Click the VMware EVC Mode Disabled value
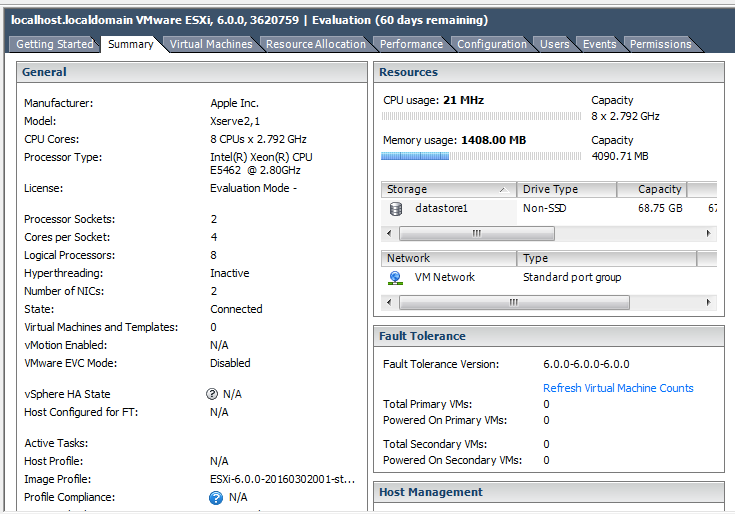 pos(230,363)
